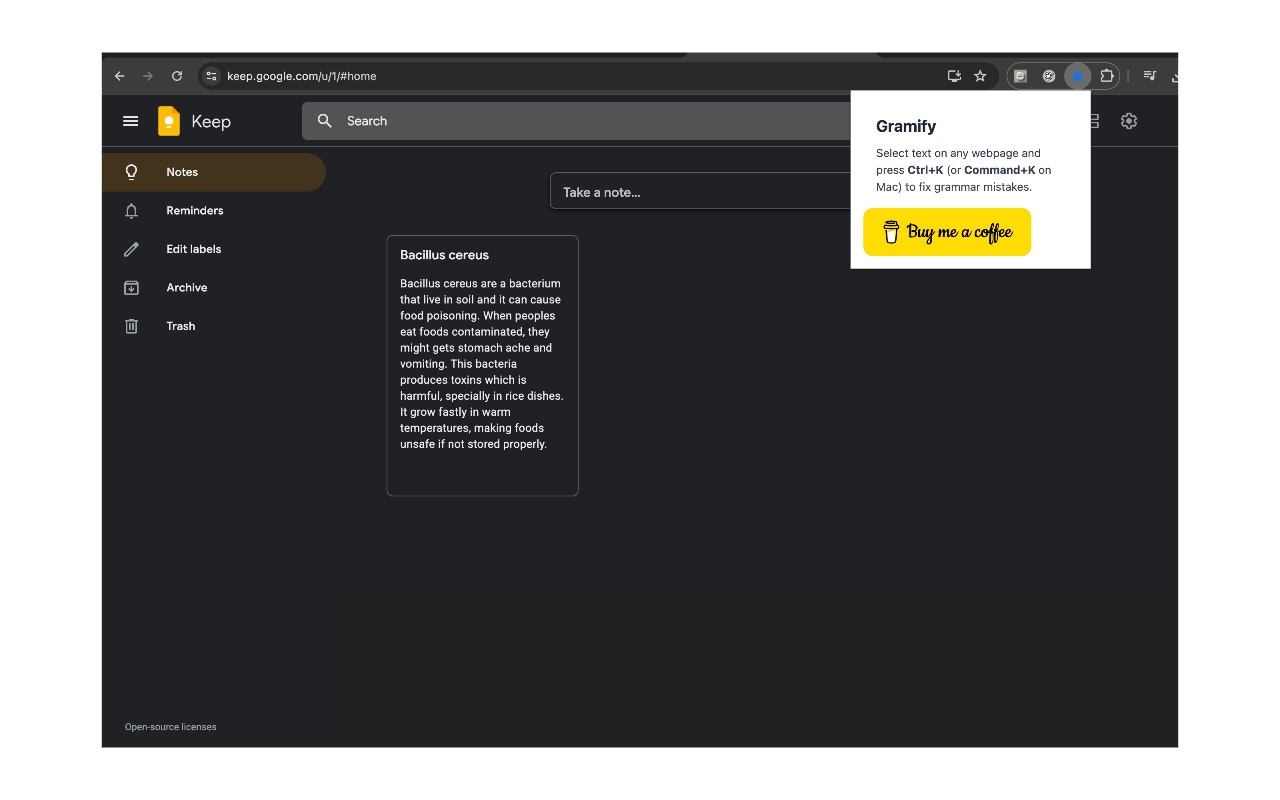Go to Archive in the sidebar

tap(214, 288)
